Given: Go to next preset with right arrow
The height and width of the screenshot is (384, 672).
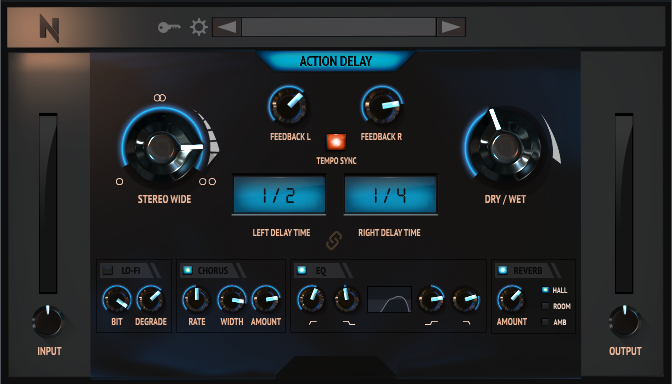Looking at the screenshot, I should tap(451, 27).
